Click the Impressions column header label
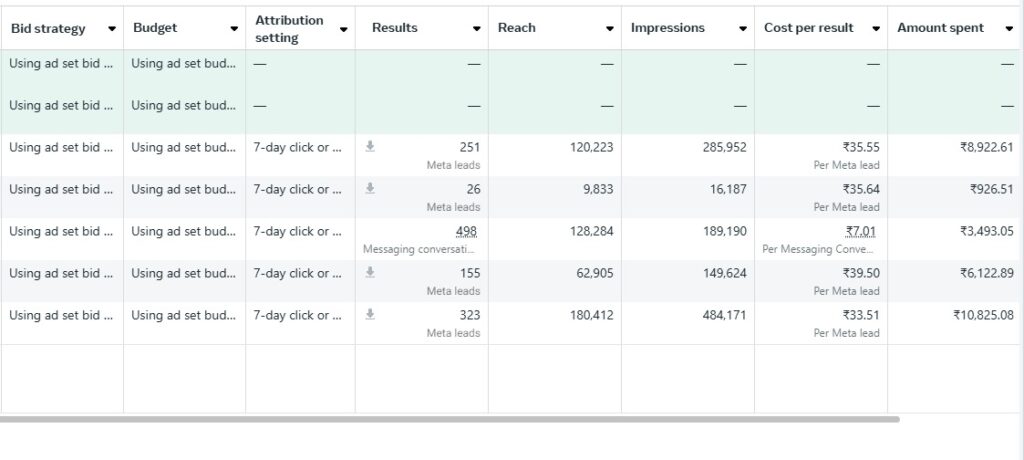The height and width of the screenshot is (460, 1024). (666, 28)
